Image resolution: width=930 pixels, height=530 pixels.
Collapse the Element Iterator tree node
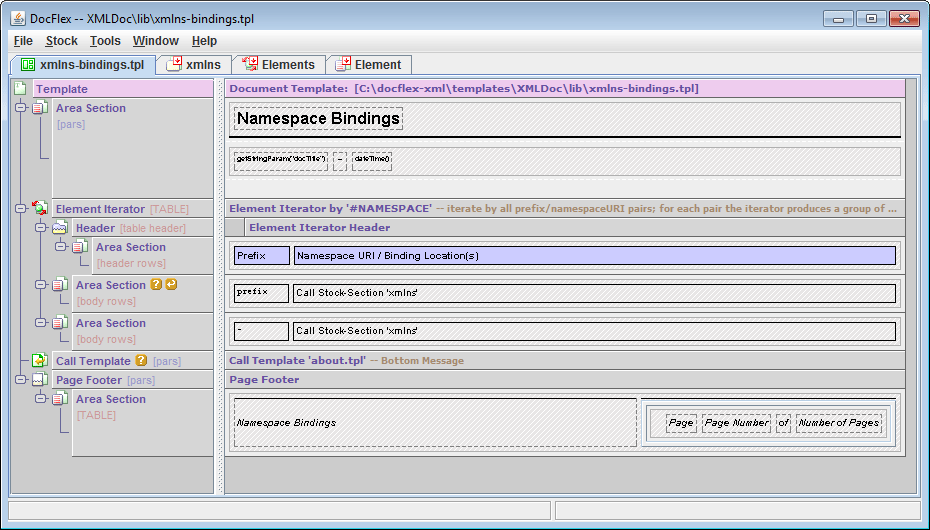[21, 209]
